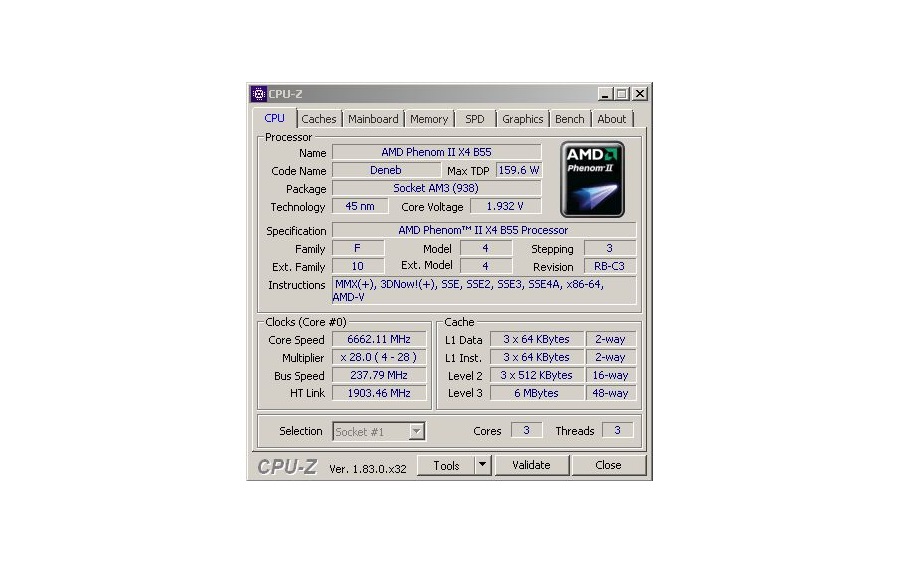Open the Socket #1 selection dropdown
The image size is (897, 582).
point(379,431)
